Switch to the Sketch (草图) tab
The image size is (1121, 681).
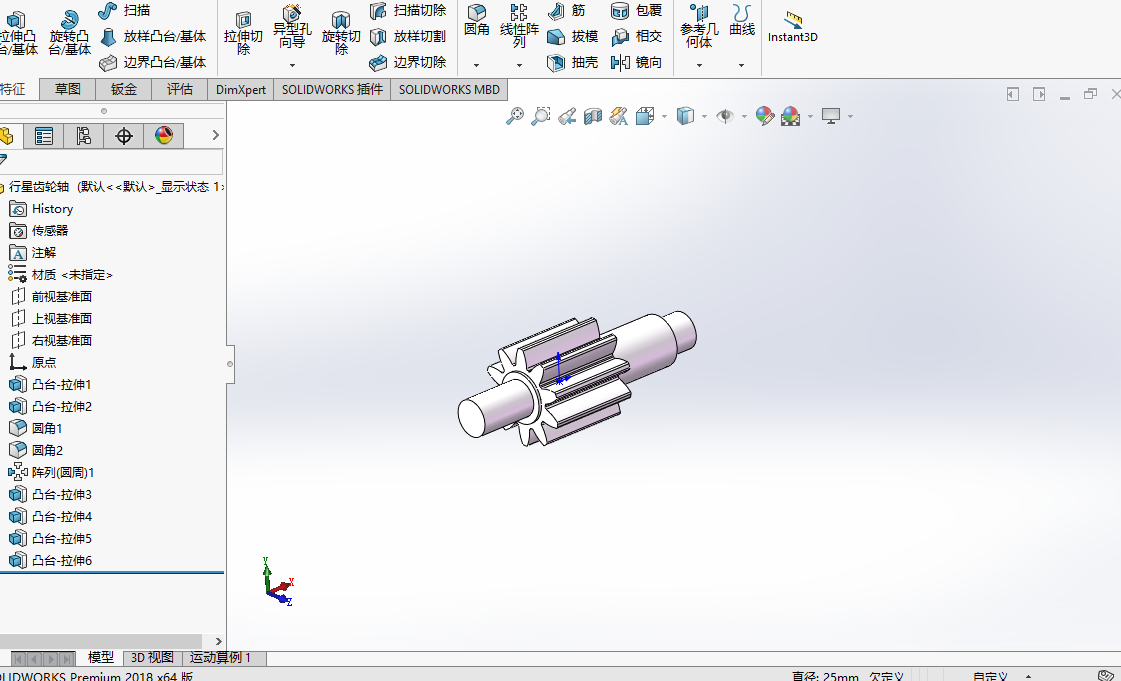point(67,89)
